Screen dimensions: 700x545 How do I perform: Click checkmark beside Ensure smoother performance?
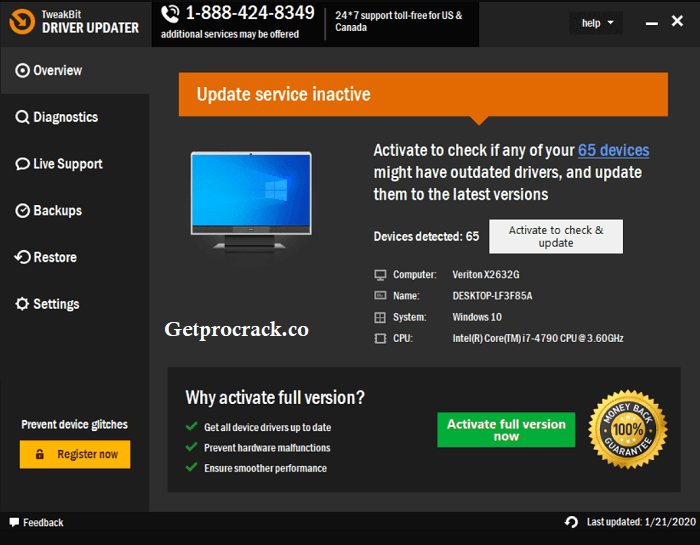(x=192, y=467)
